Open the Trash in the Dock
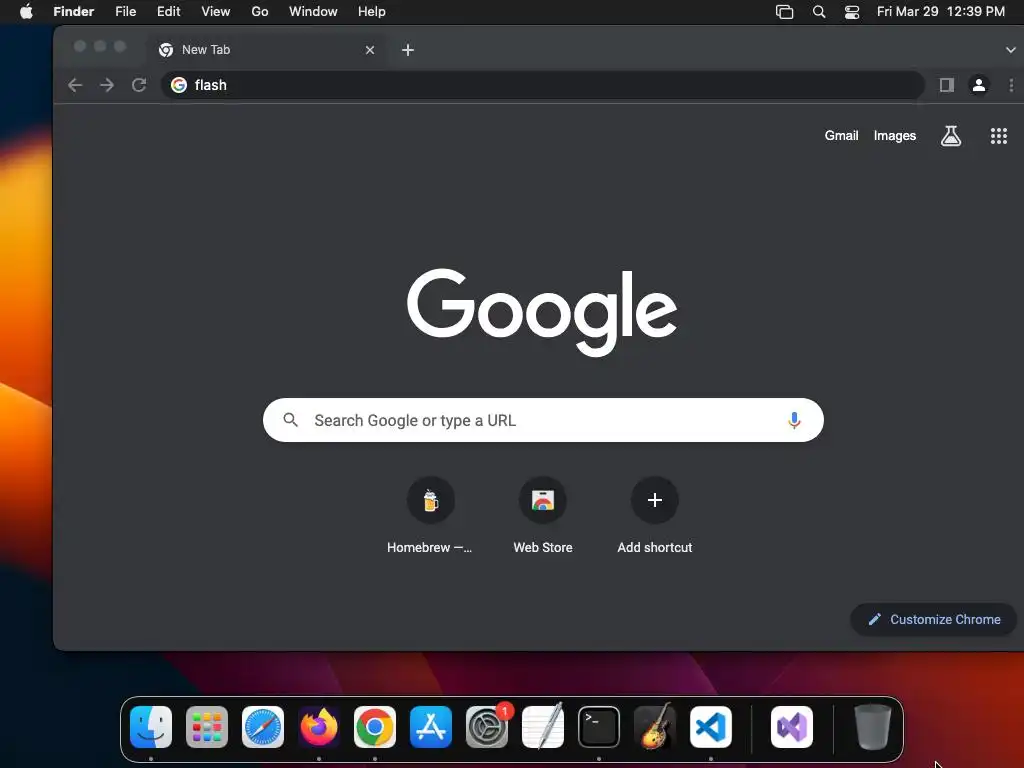Image resolution: width=1024 pixels, height=768 pixels. 872,727
